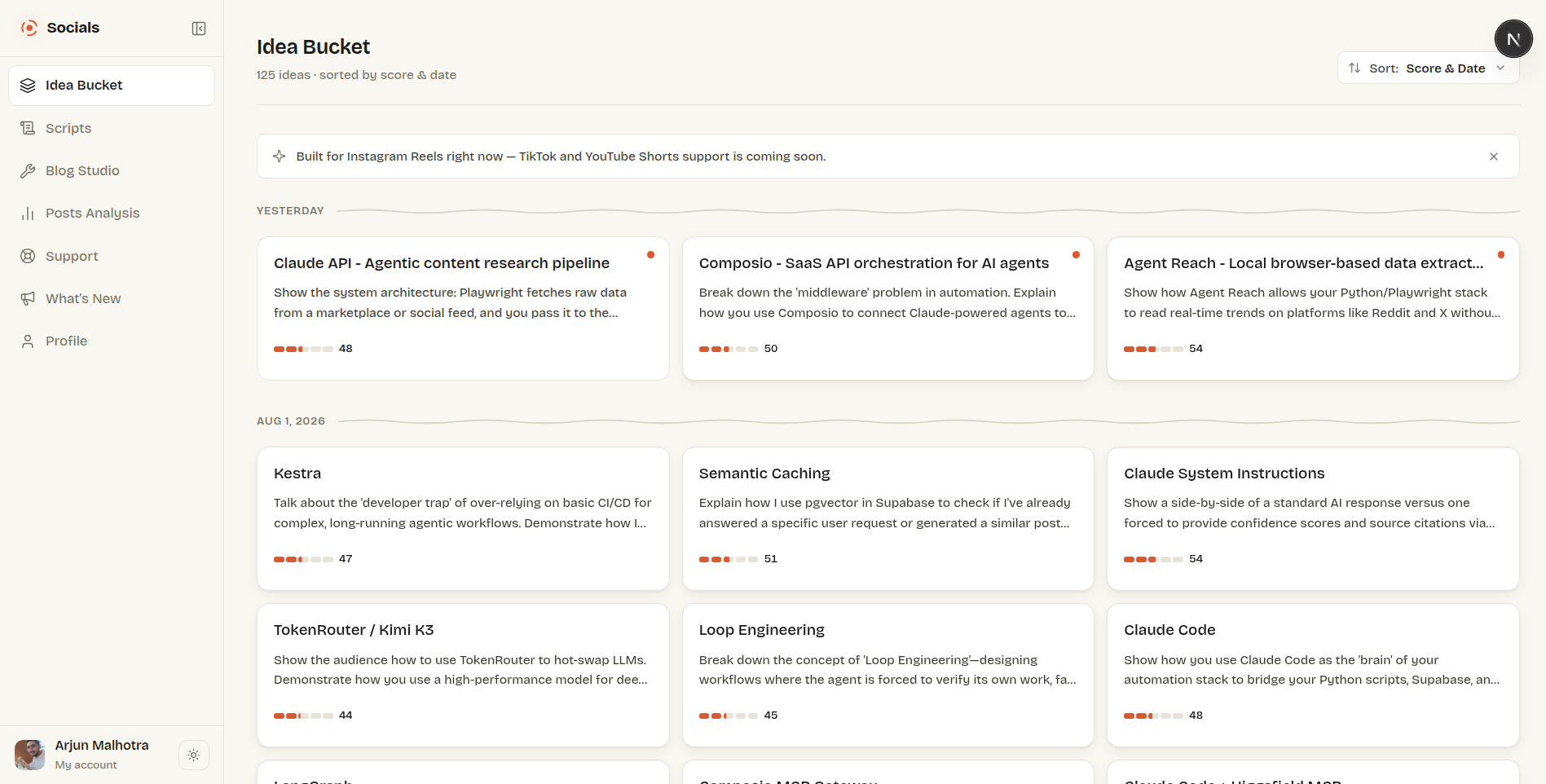View What's New
Image resolution: width=1546 pixels, height=784 pixels.
[x=112, y=298]
